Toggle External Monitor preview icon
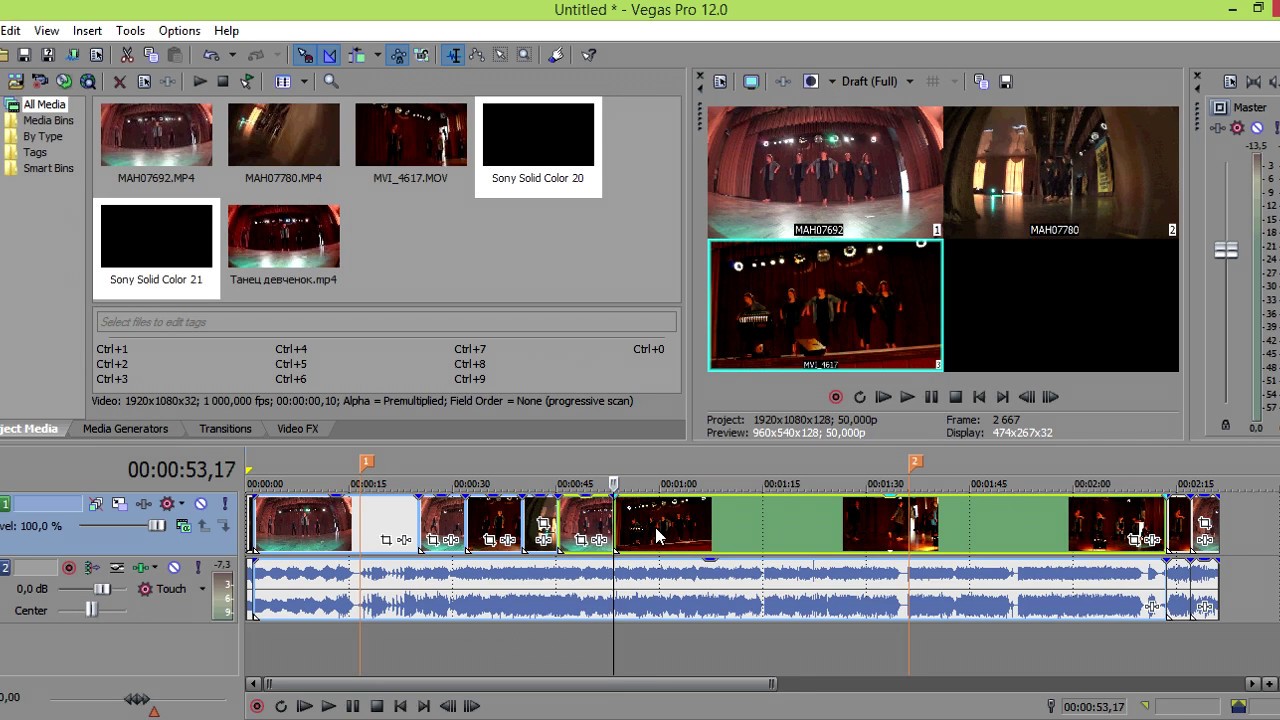 [x=751, y=82]
